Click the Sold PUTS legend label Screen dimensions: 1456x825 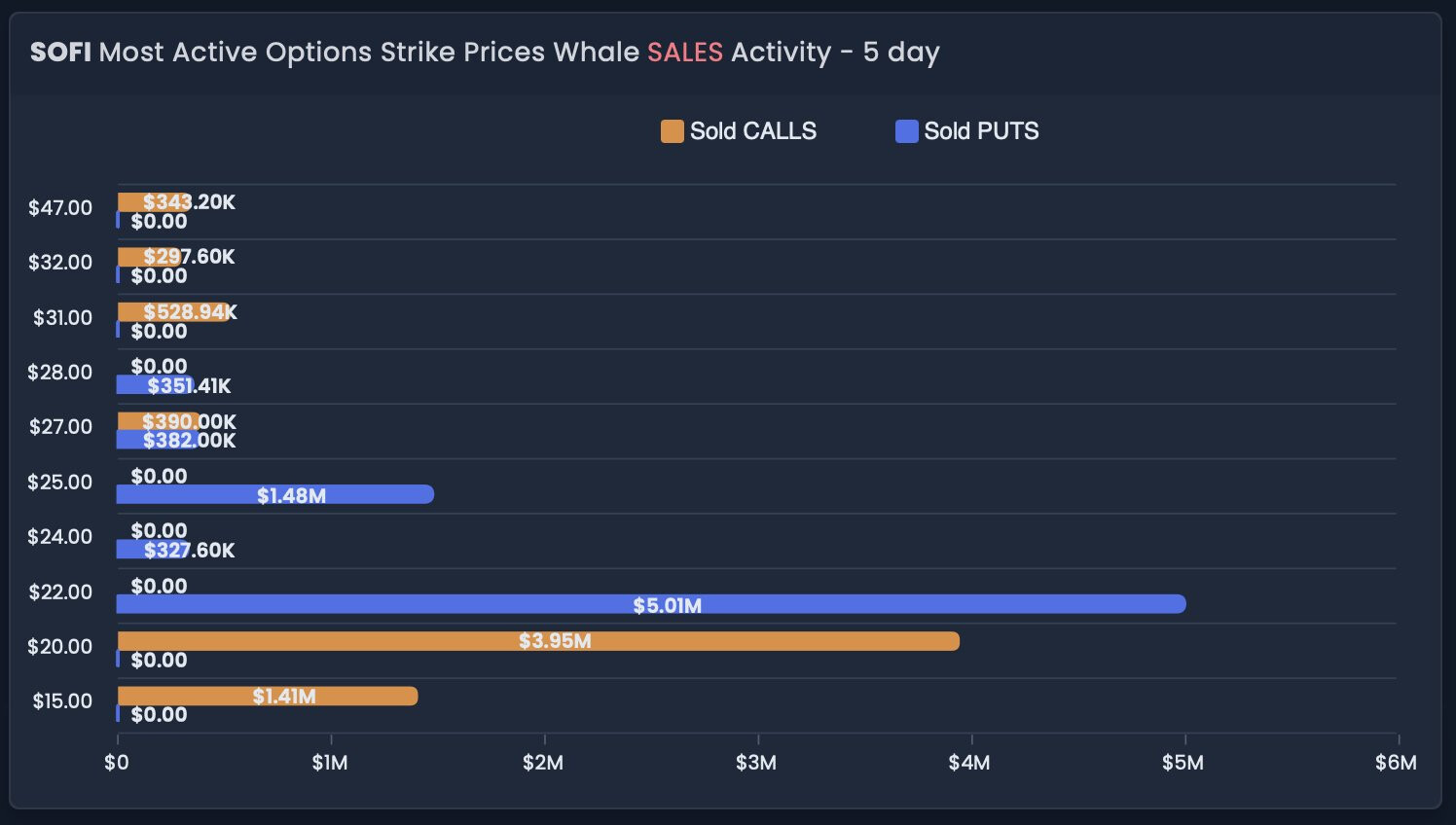click(981, 131)
